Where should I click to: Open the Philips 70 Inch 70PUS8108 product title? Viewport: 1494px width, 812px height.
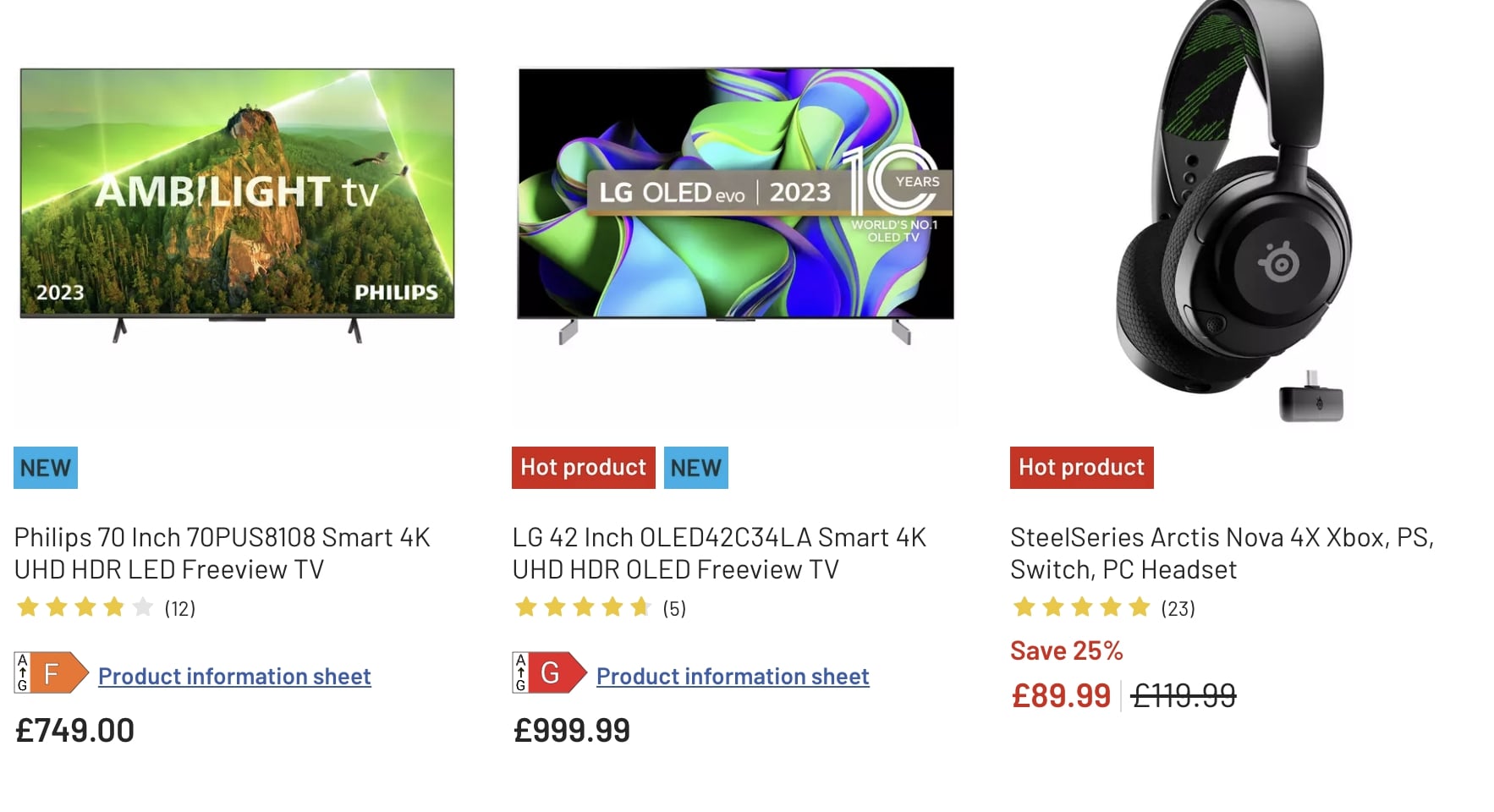[222, 553]
